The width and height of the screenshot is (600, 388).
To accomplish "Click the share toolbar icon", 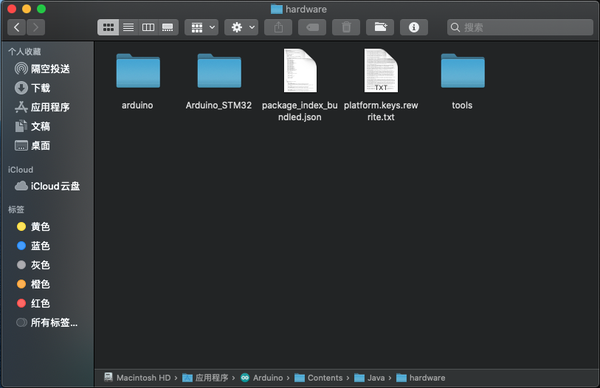I will coord(278,28).
